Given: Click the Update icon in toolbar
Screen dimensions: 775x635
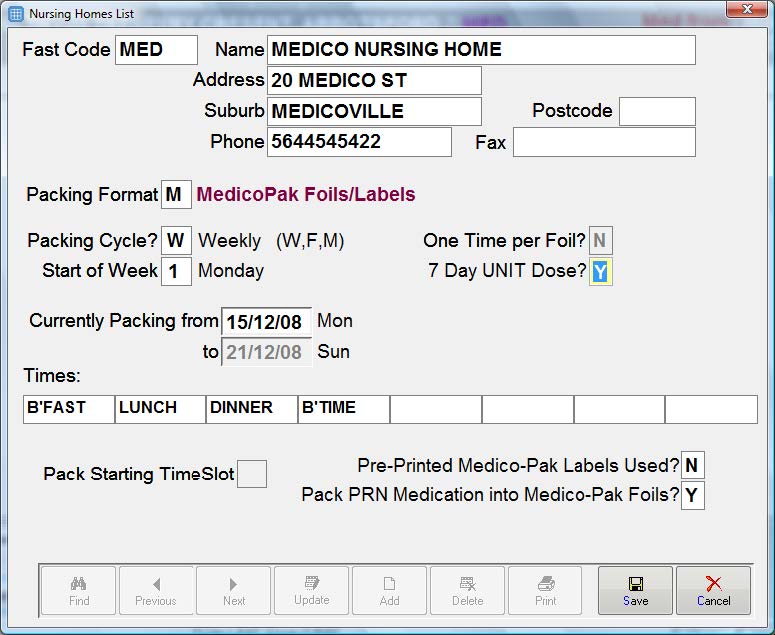Looking at the screenshot, I should coord(312,583).
